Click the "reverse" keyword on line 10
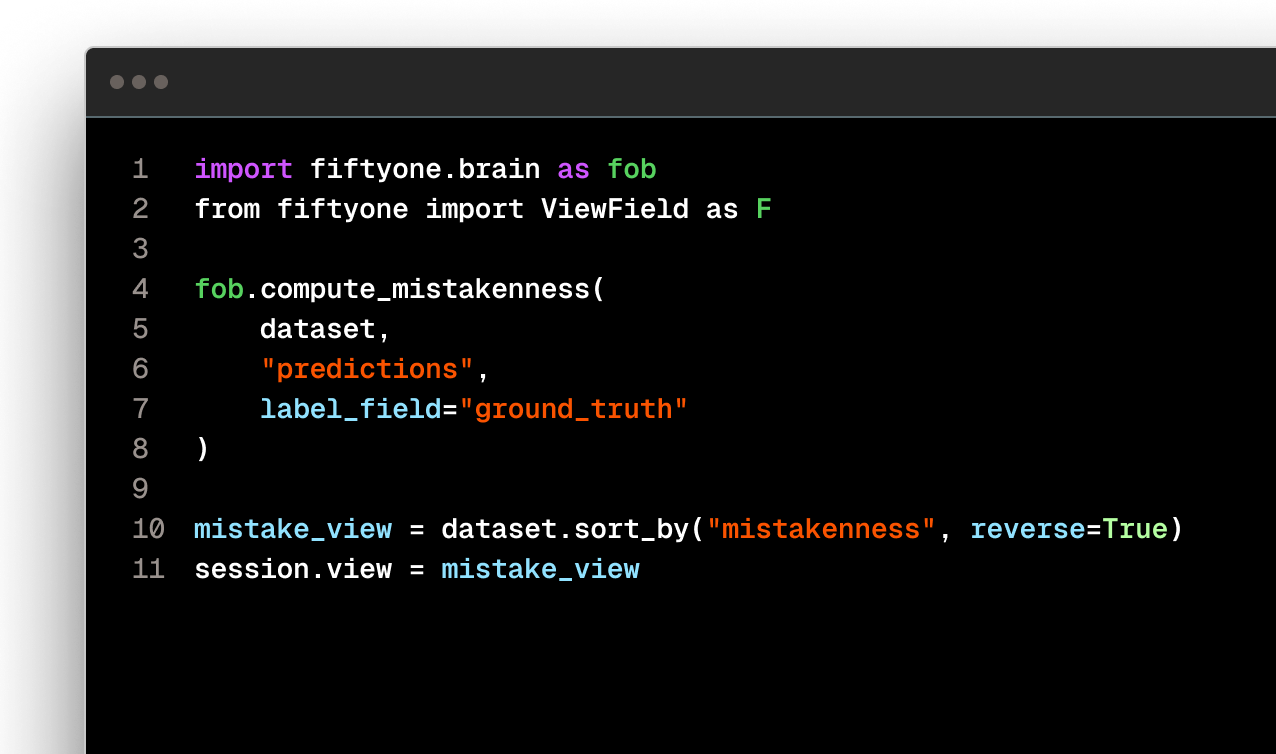Viewport: 1276px width, 754px height. (1028, 530)
